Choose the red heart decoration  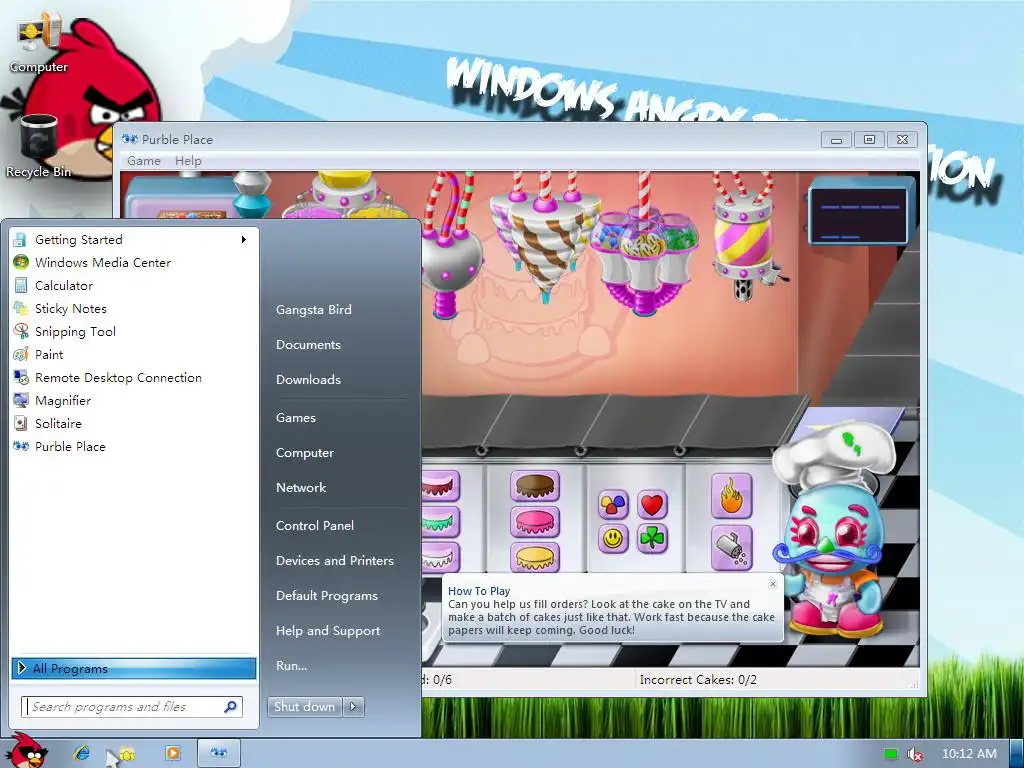[652, 504]
